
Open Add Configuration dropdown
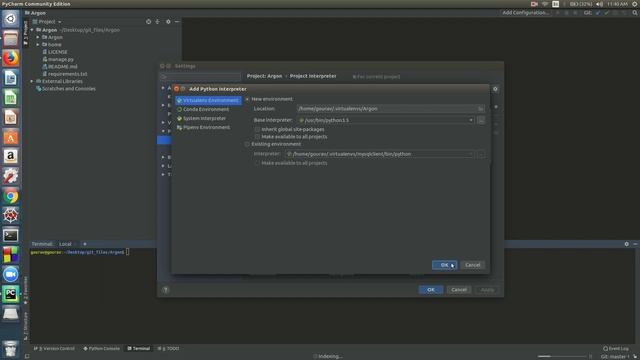pos(525,13)
